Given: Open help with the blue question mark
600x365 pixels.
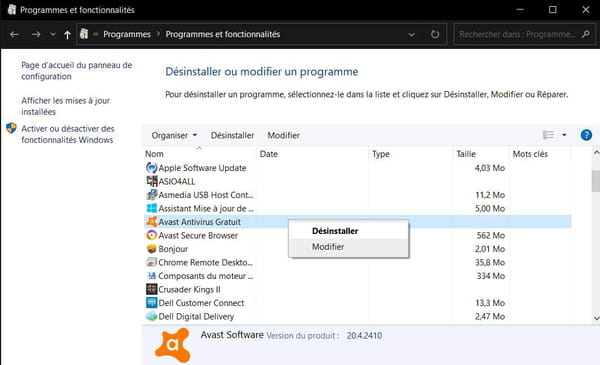Looking at the screenshot, I should 586,135.
